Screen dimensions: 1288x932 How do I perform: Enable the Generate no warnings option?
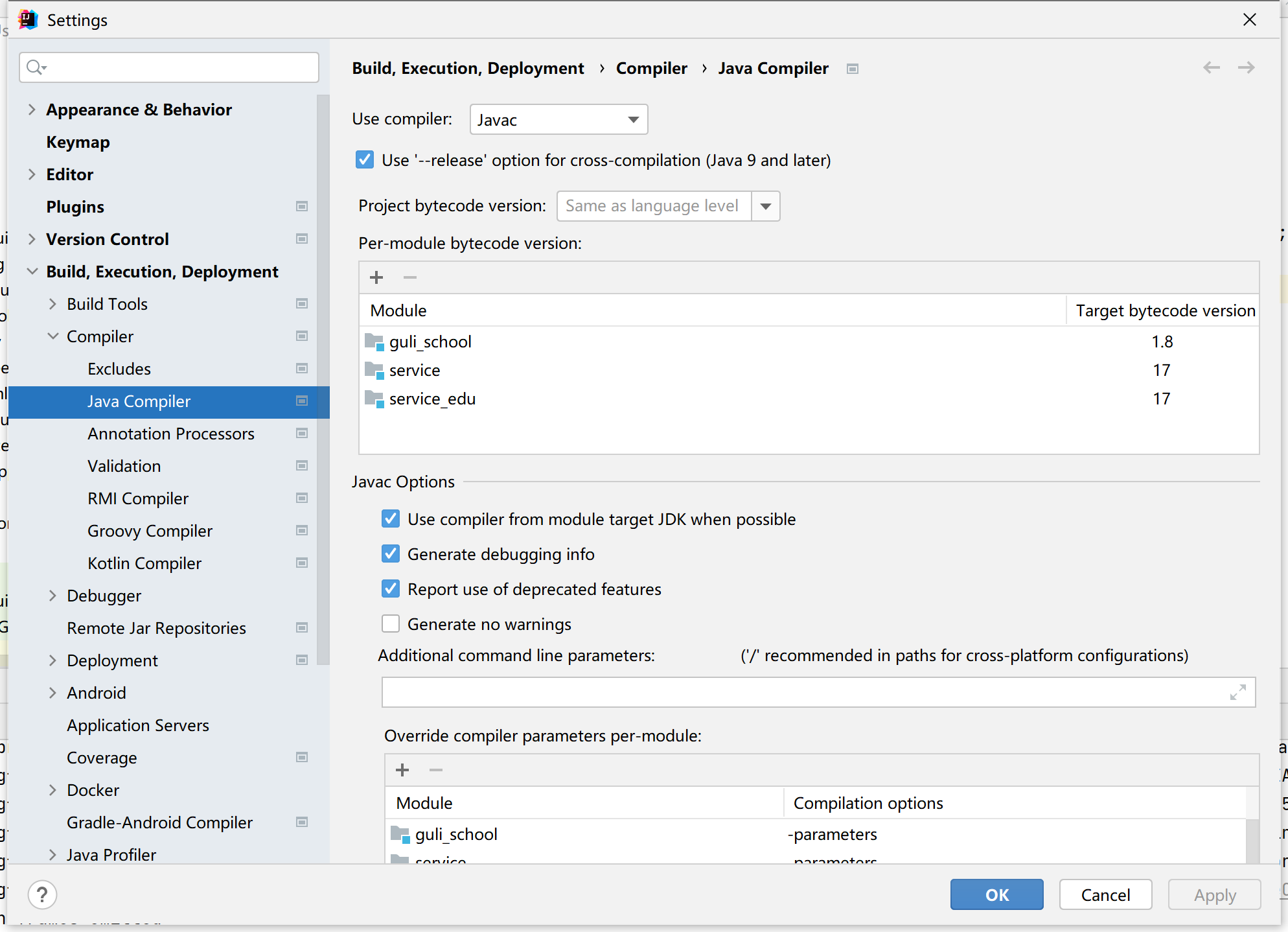391,623
